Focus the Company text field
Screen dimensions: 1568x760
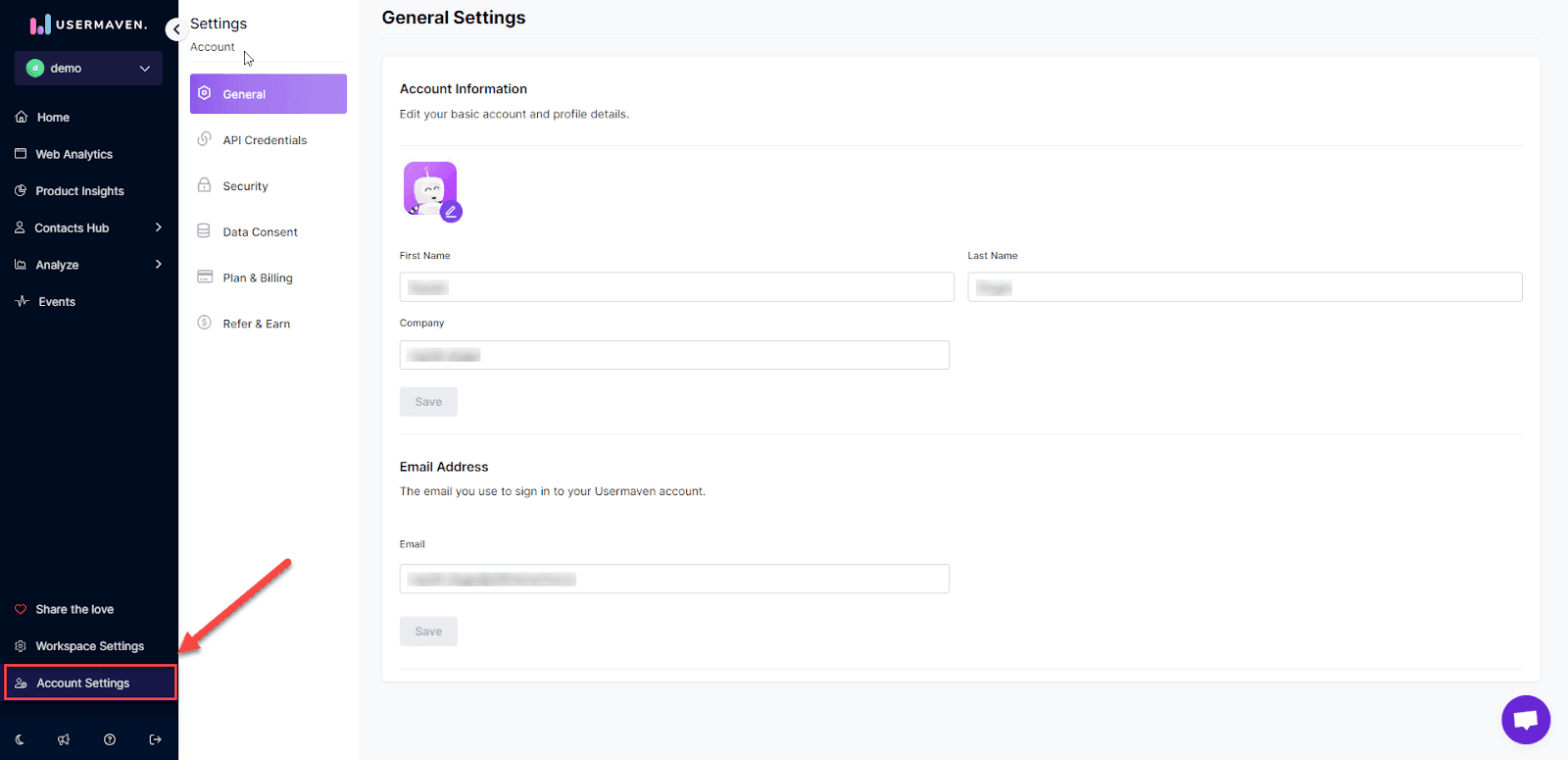[x=674, y=355]
